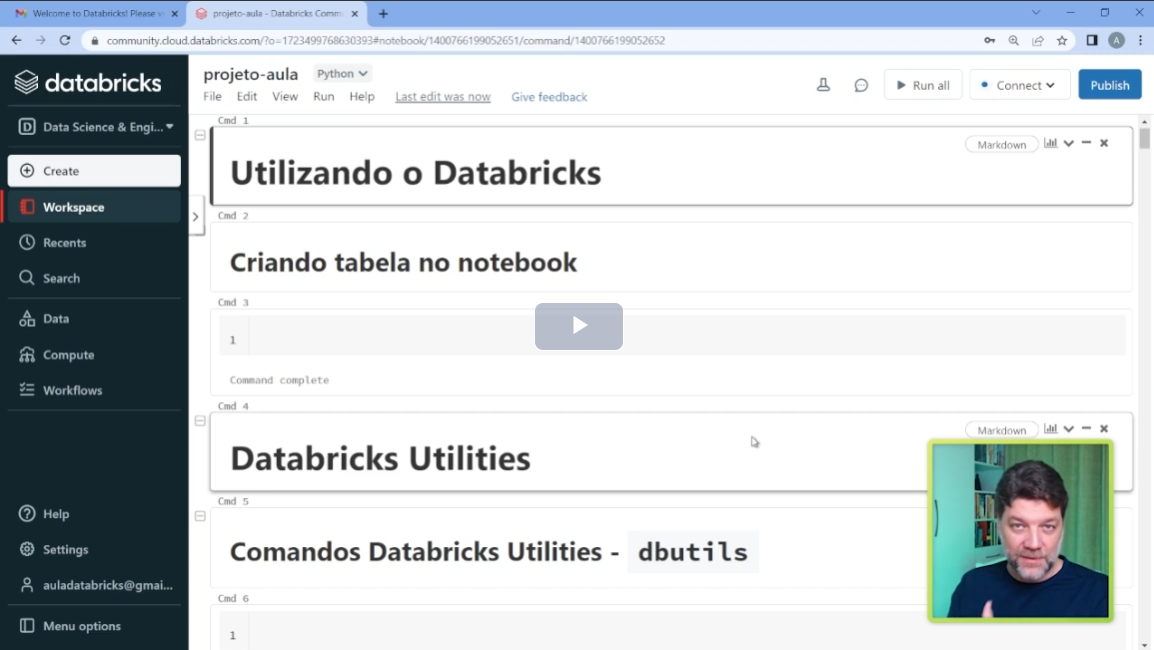Minimize the Cmd 1 cell
The height and width of the screenshot is (650, 1154).
1086,143
